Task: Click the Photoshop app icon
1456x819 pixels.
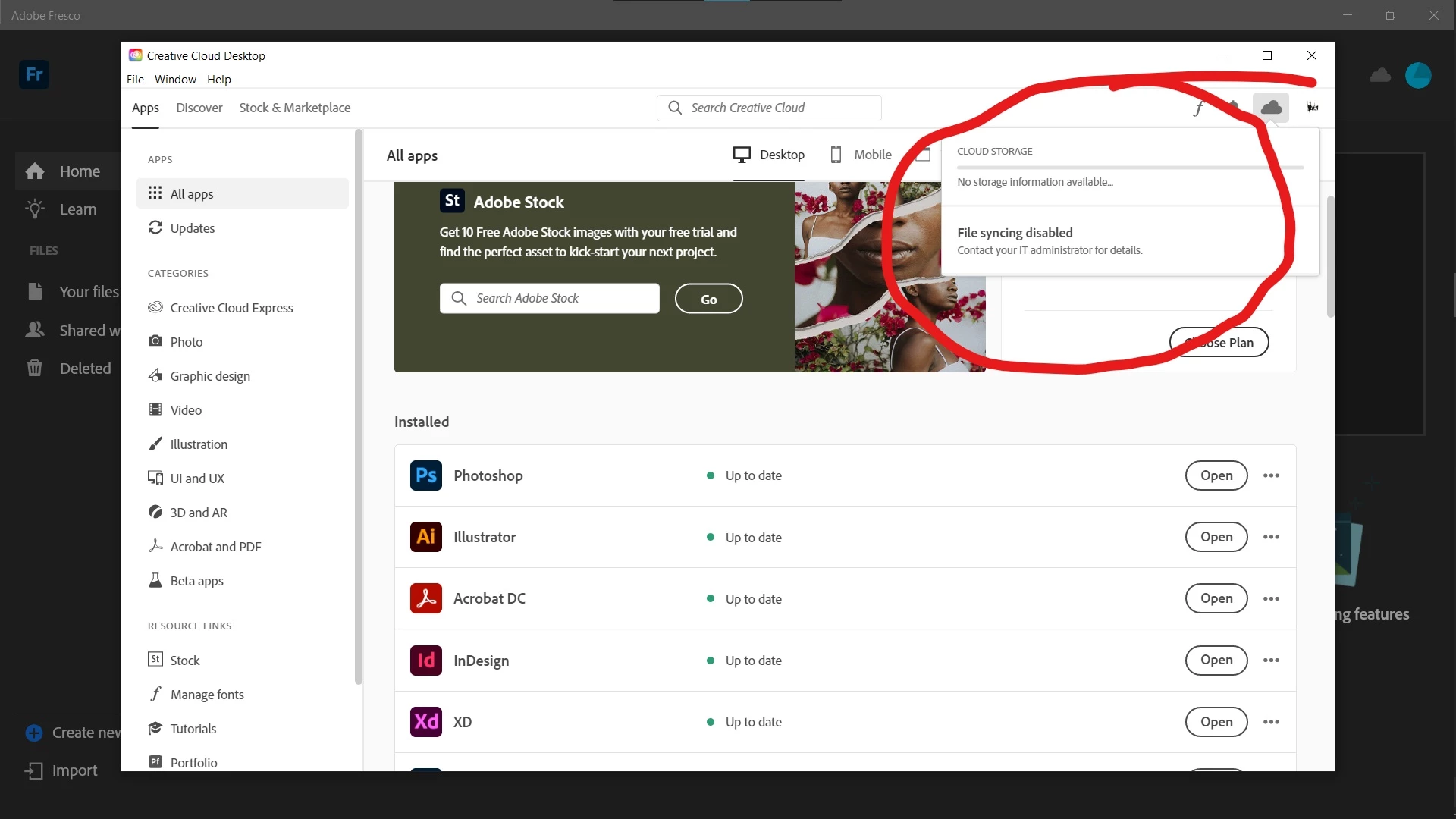Action: [425, 475]
